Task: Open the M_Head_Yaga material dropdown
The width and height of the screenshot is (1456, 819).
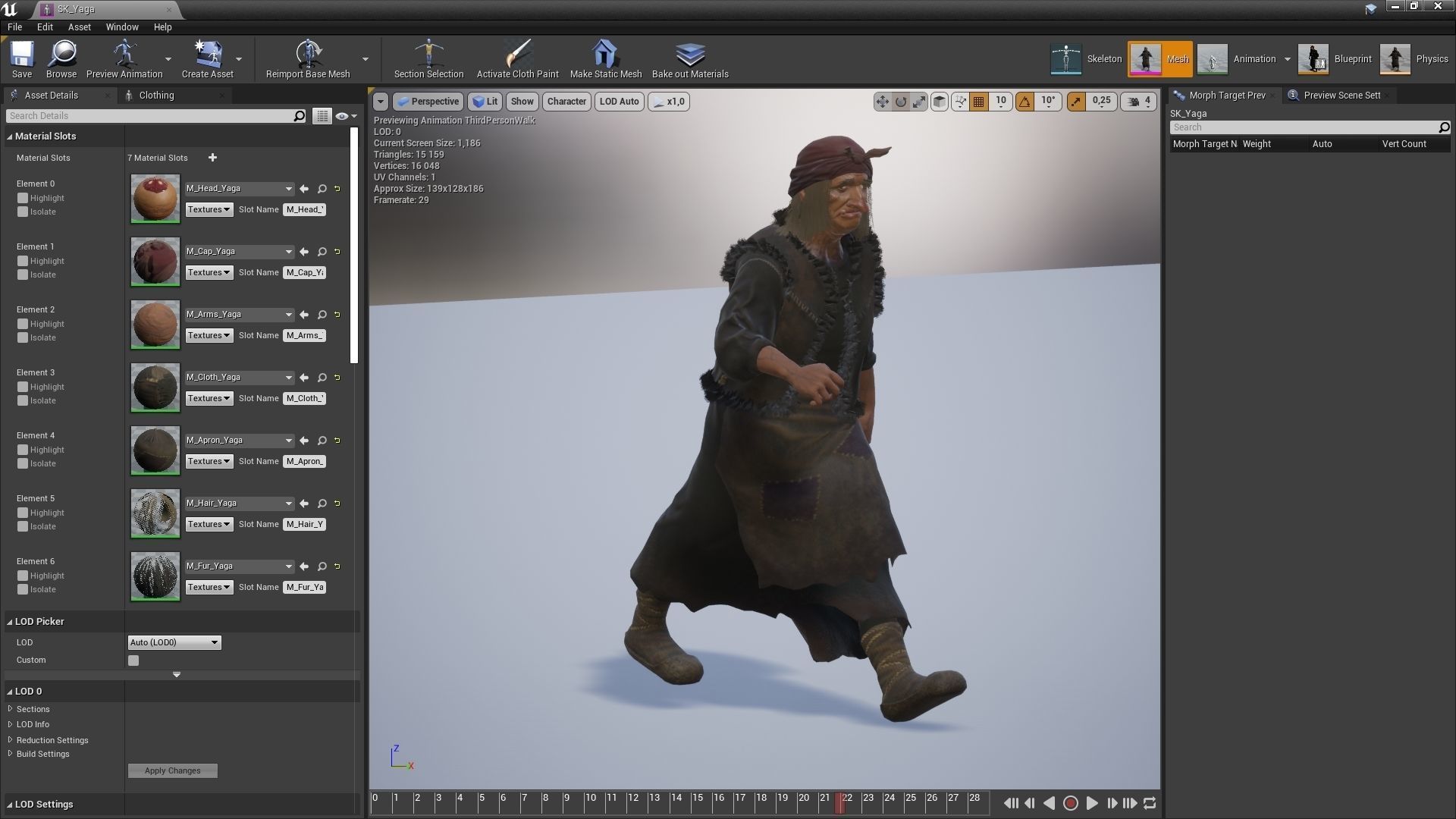Action: pyautogui.click(x=239, y=189)
